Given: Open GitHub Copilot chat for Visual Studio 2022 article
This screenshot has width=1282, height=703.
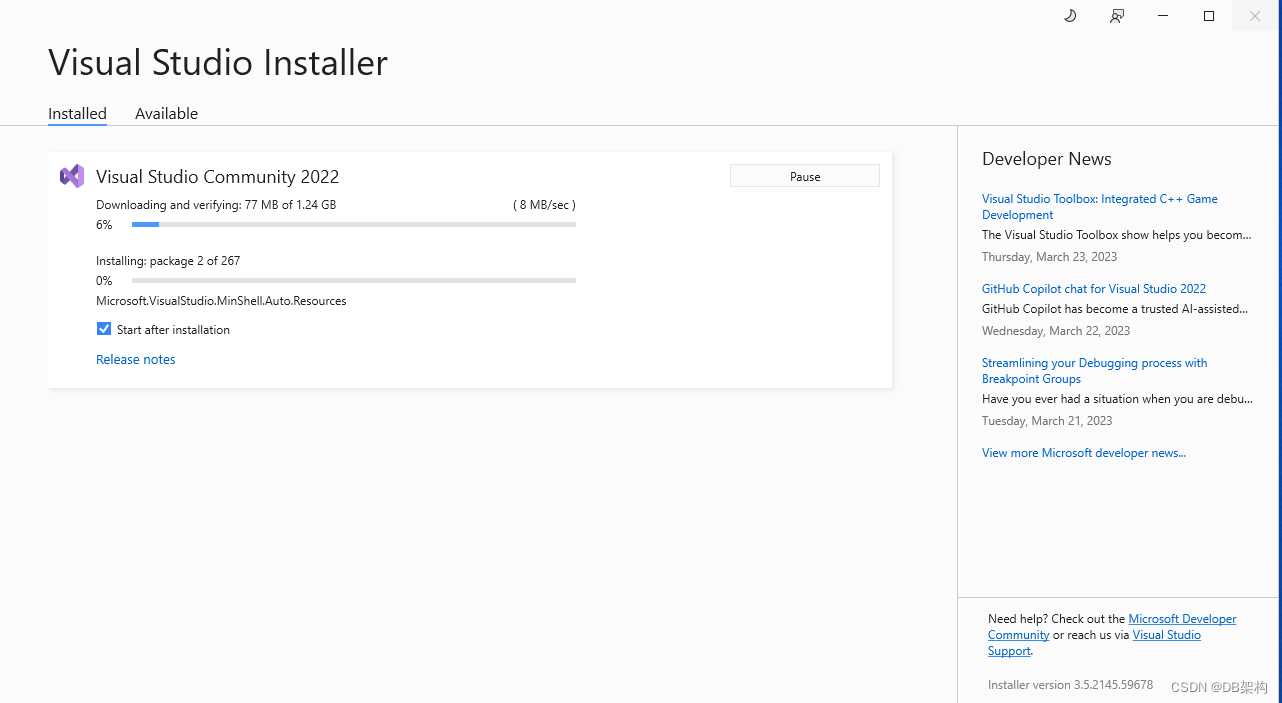Looking at the screenshot, I should pos(1094,289).
